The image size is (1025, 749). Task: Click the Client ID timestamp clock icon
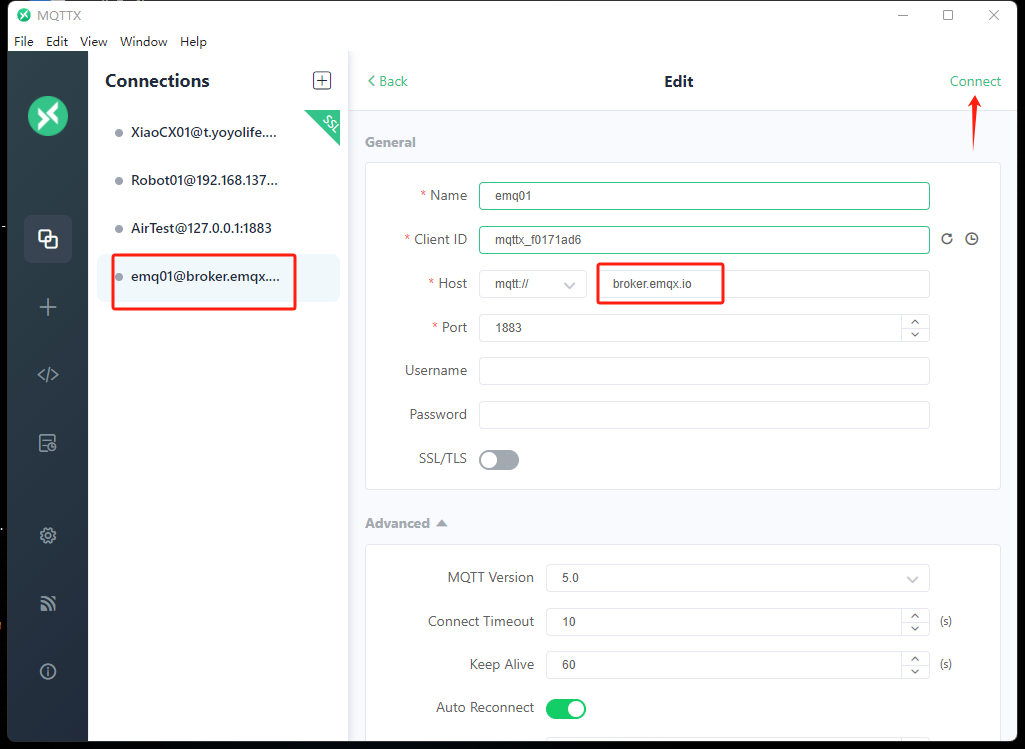[x=972, y=239]
